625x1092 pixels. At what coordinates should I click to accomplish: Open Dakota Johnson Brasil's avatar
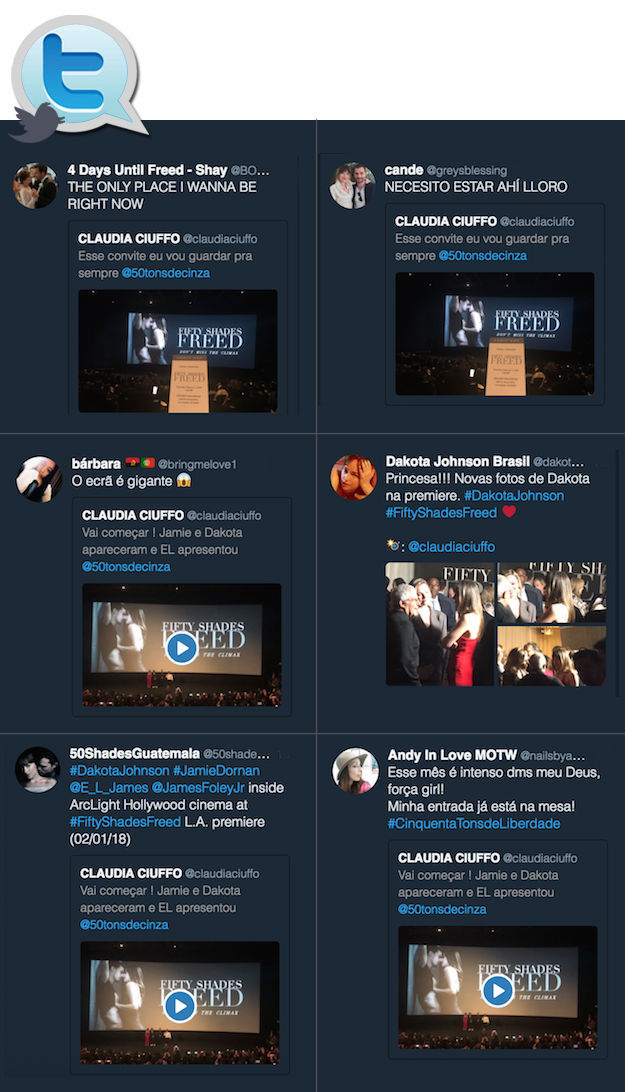point(353,477)
